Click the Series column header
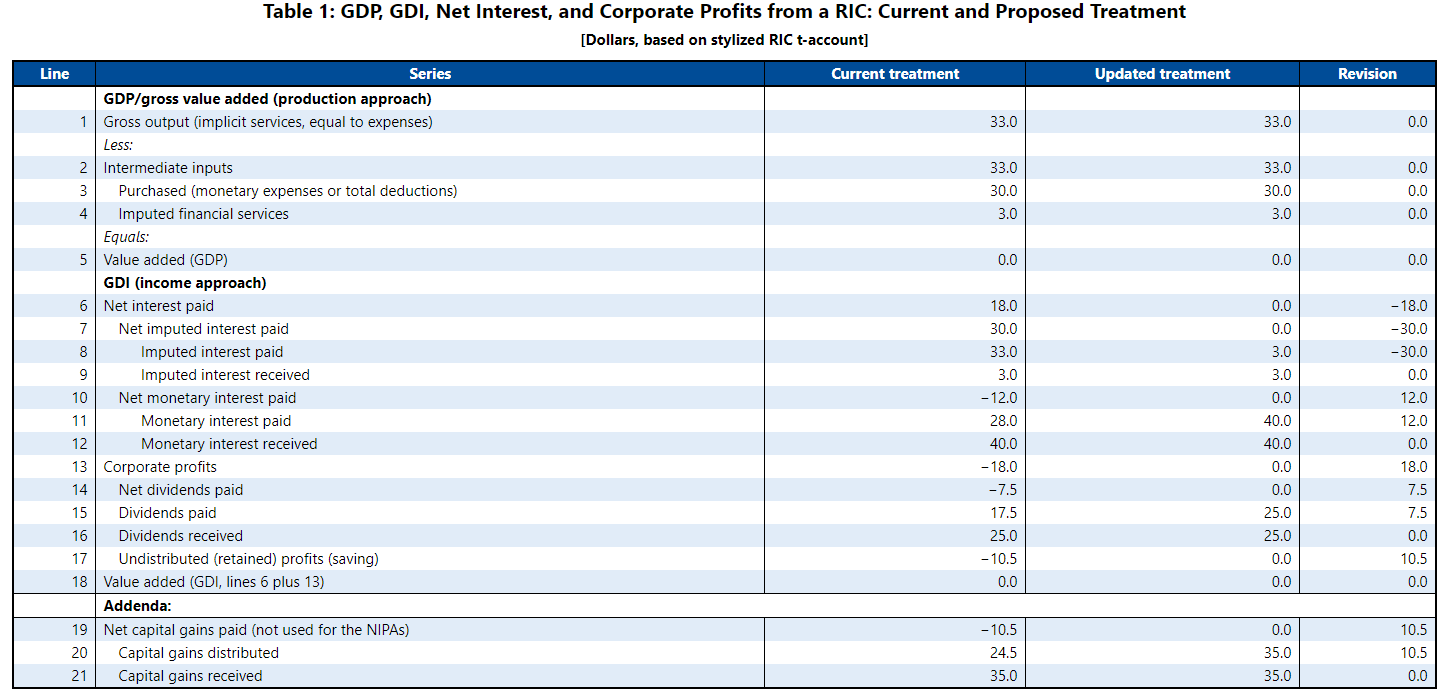1450x696 pixels. [430, 73]
